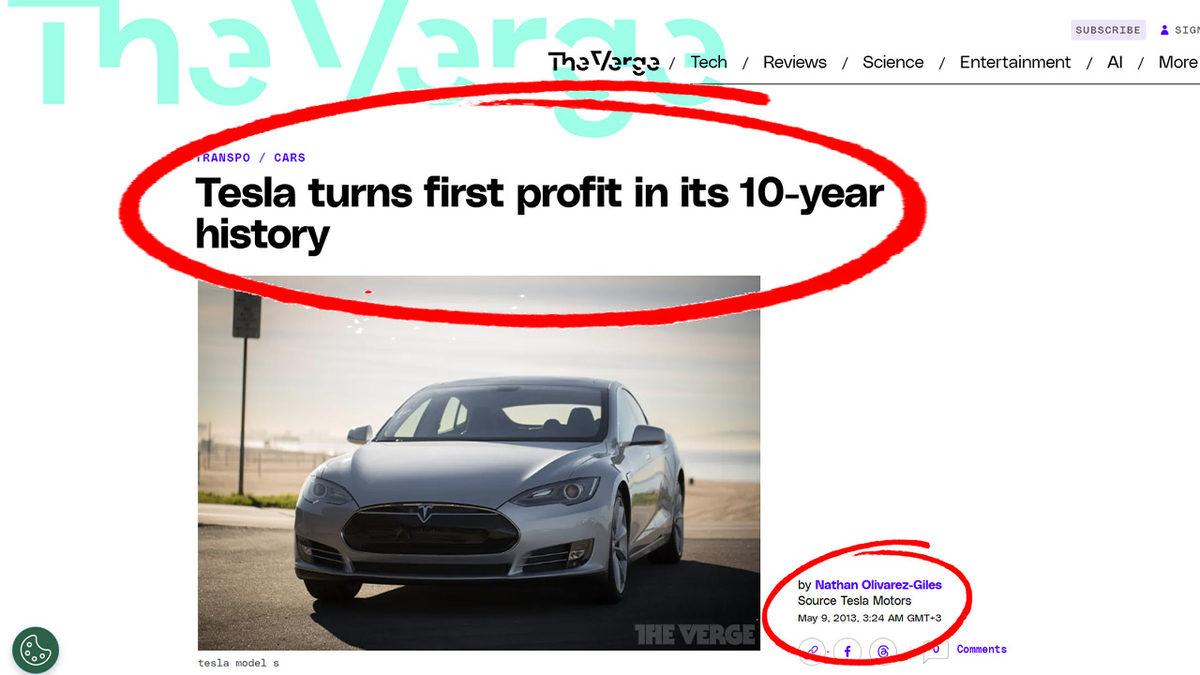Viewport: 1200px width, 675px height.
Task: Share article on Threads
Action: [x=883, y=651]
